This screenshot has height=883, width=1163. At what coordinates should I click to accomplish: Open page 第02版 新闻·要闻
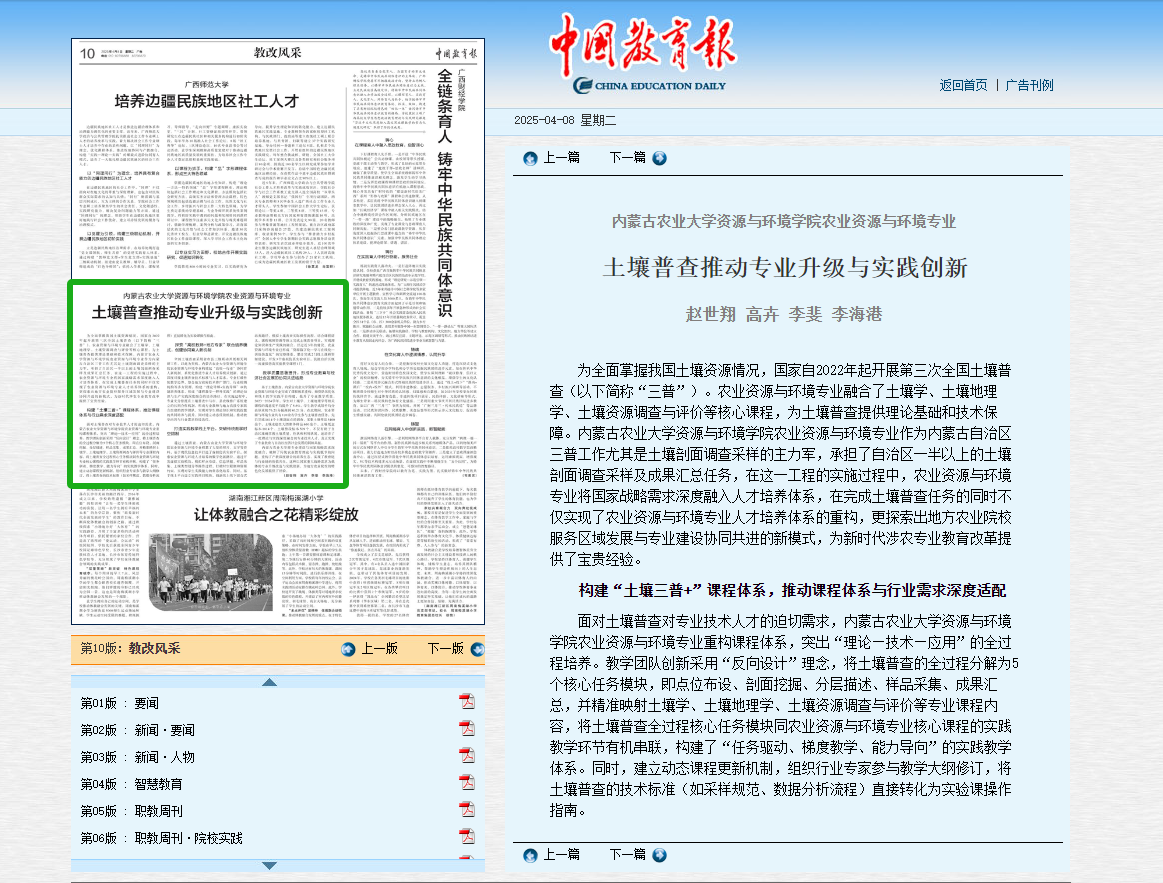pyautogui.click(x=138, y=730)
